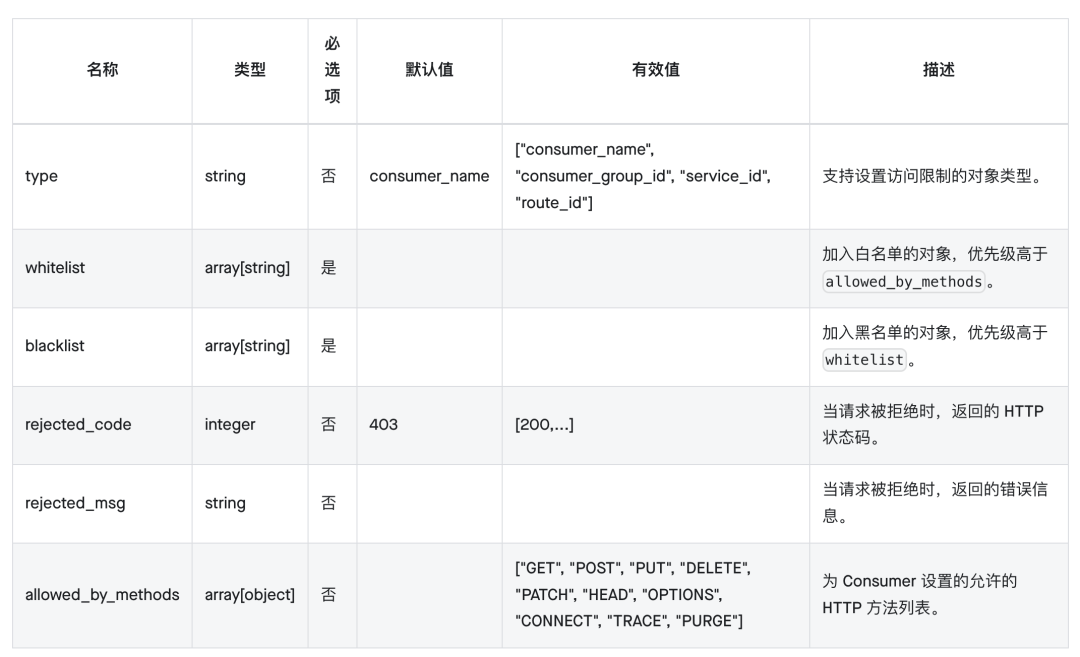Click the HTTP methods valid values list
The height and width of the screenshot is (657, 1080).
click(x=632, y=595)
